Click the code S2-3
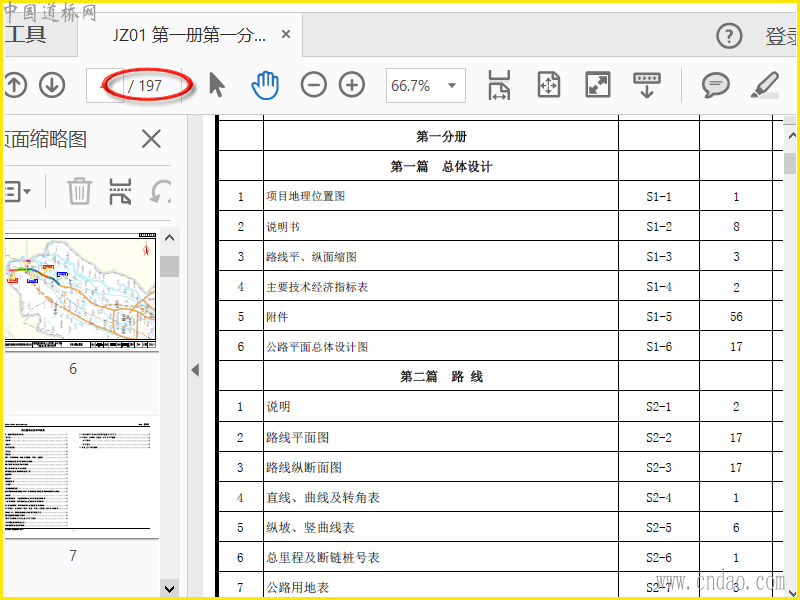 [x=659, y=467]
